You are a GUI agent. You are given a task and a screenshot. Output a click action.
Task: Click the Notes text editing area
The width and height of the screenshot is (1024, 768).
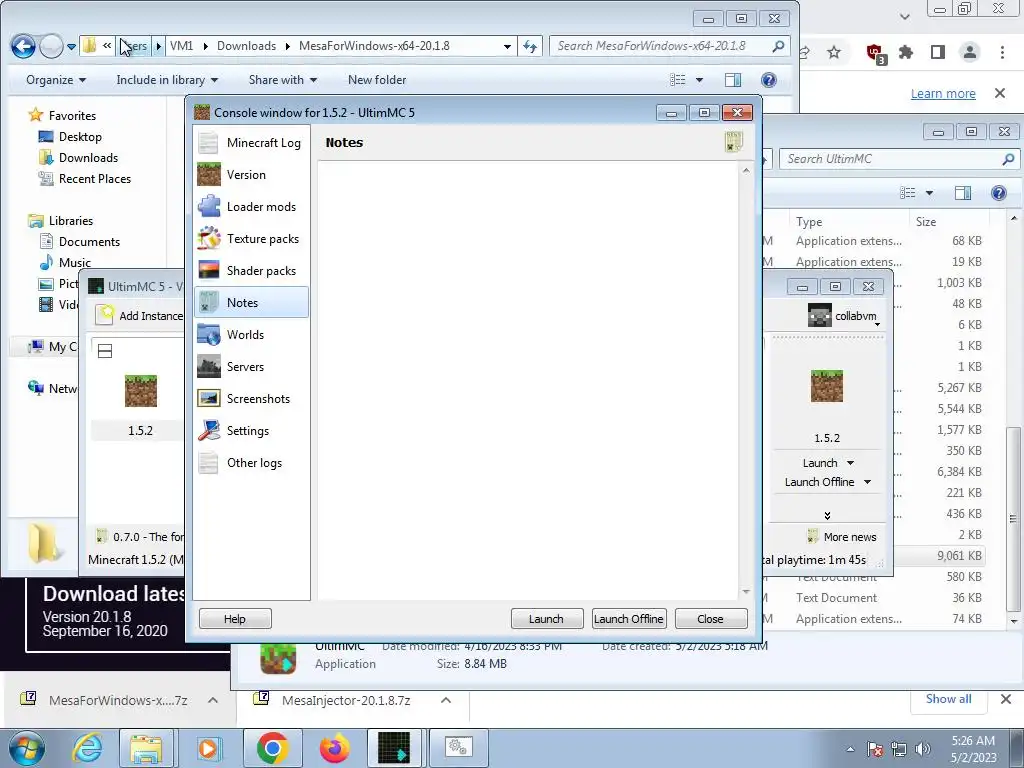(528, 381)
